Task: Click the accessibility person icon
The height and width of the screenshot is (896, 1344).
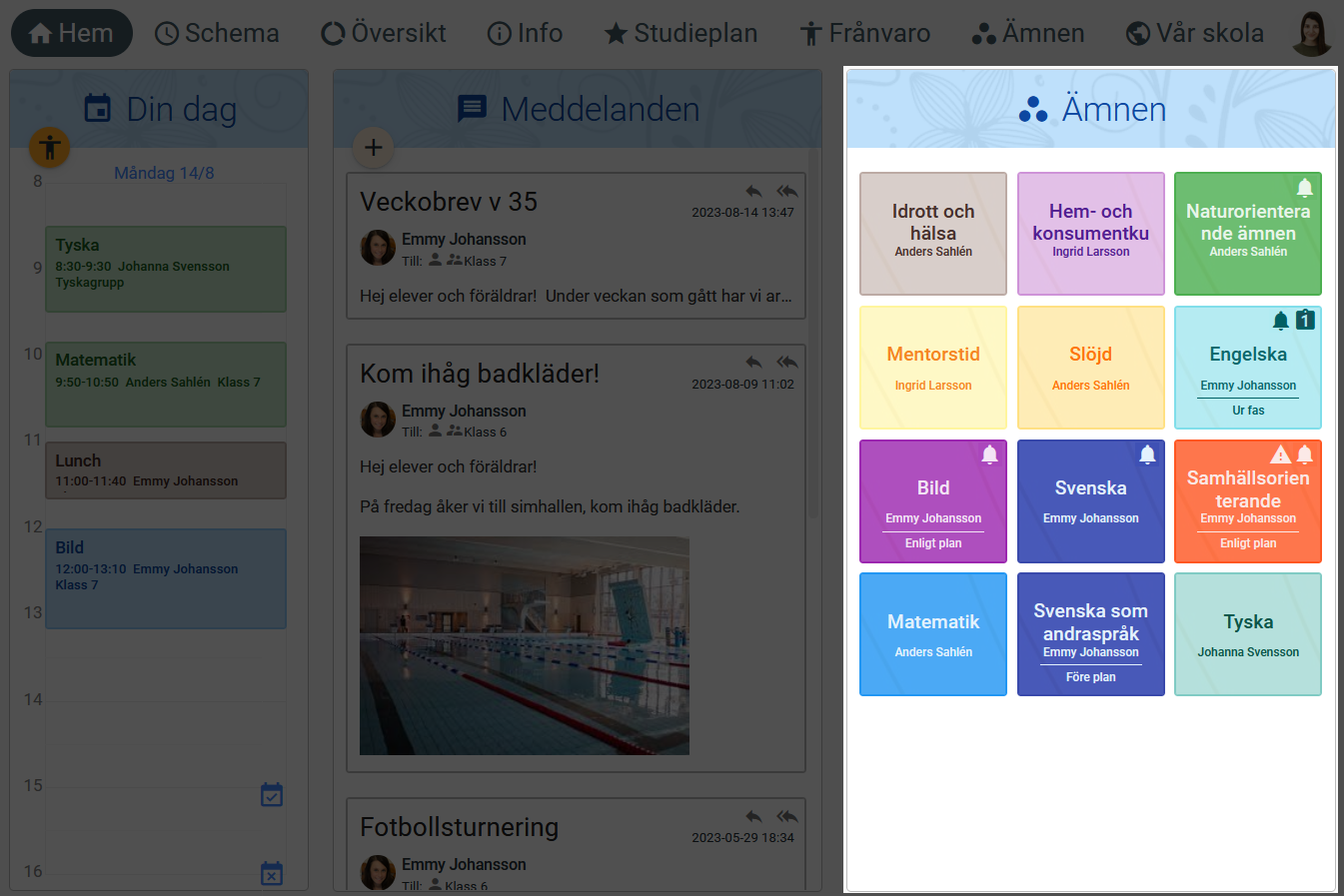Action: click(x=49, y=148)
